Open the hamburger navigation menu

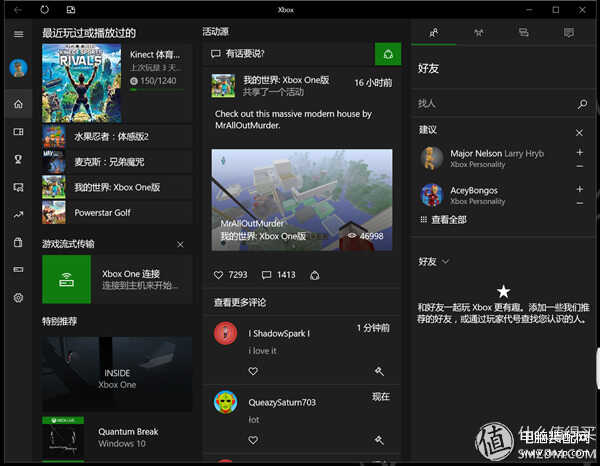(x=18, y=34)
